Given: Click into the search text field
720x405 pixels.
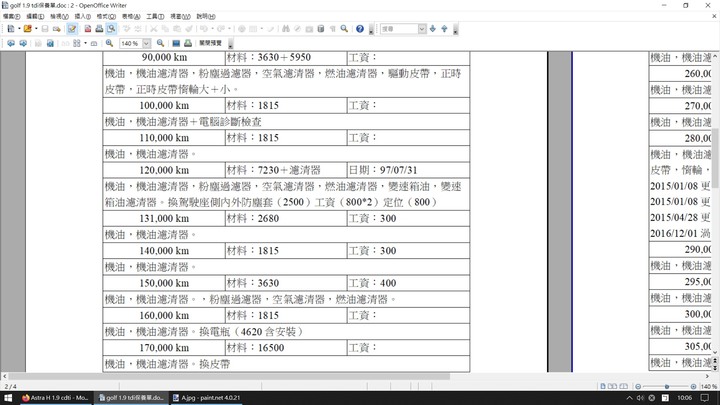Looking at the screenshot, I should (x=399, y=29).
